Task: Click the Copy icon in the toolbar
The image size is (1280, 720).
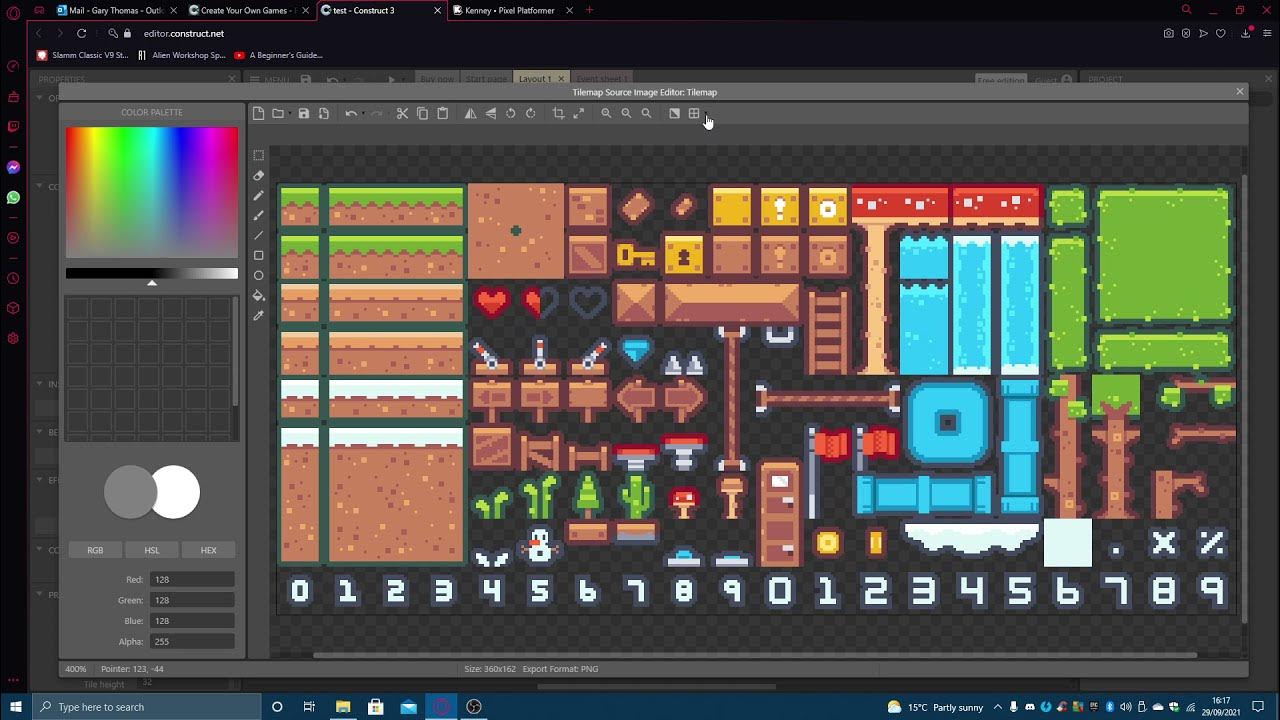Action: [x=422, y=114]
